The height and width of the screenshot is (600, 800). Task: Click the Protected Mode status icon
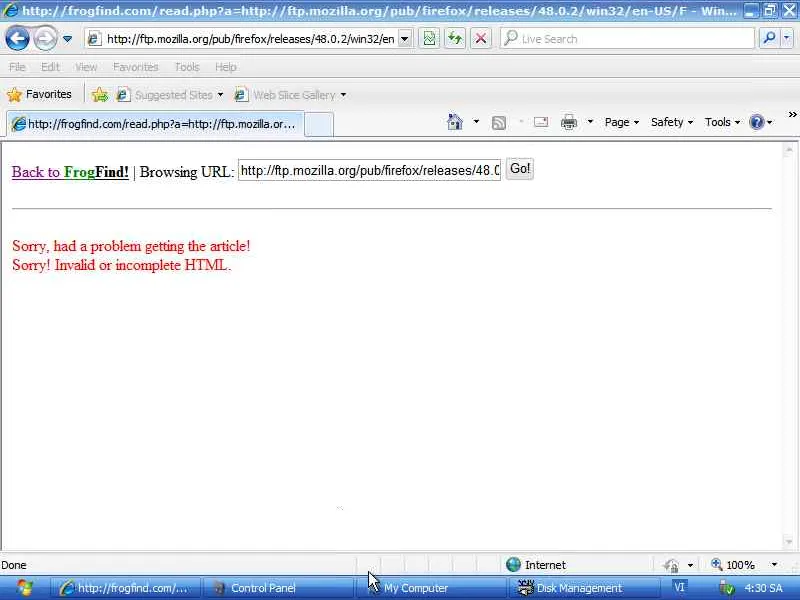[x=671, y=565]
